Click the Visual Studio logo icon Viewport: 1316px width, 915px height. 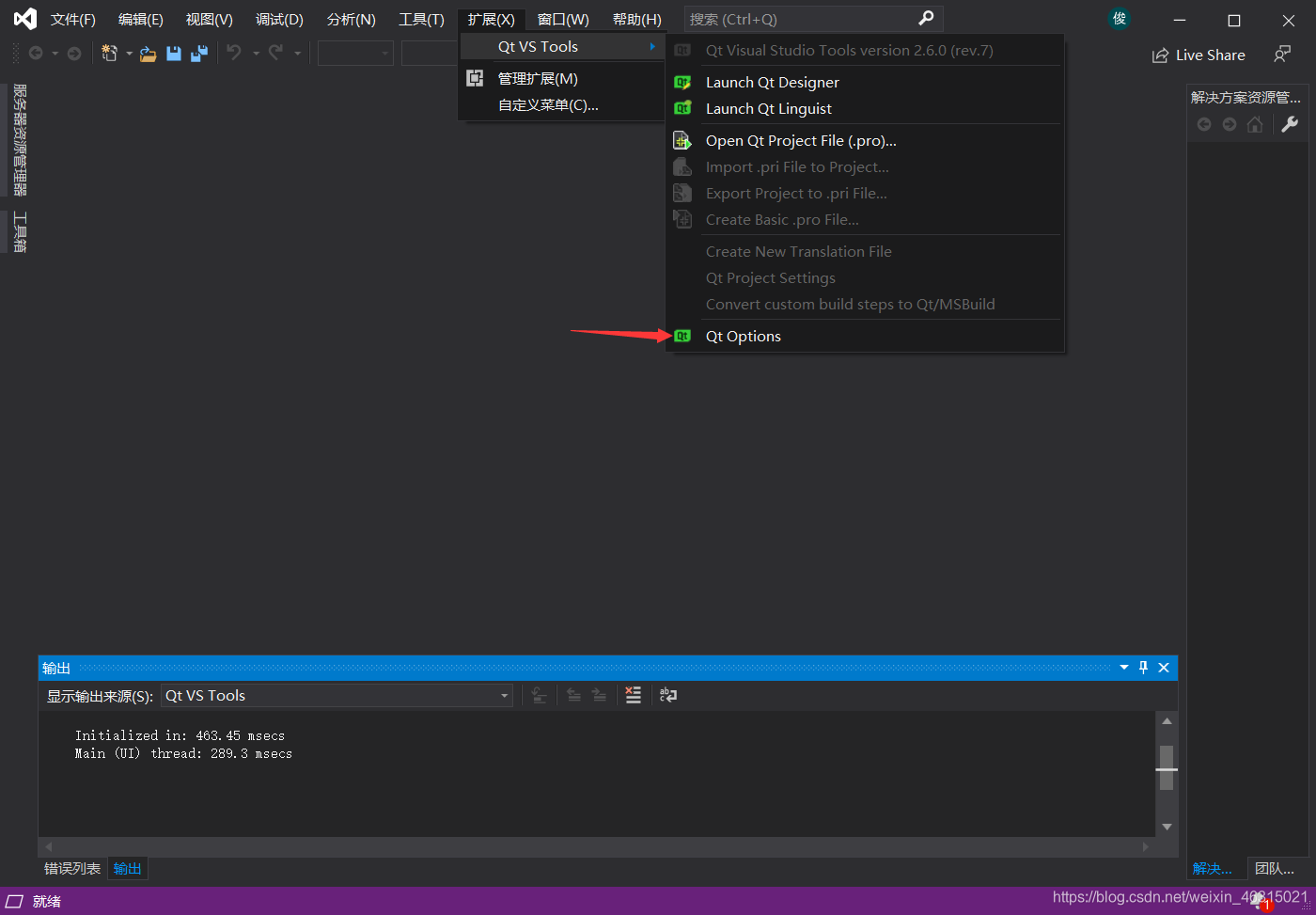[x=25, y=19]
